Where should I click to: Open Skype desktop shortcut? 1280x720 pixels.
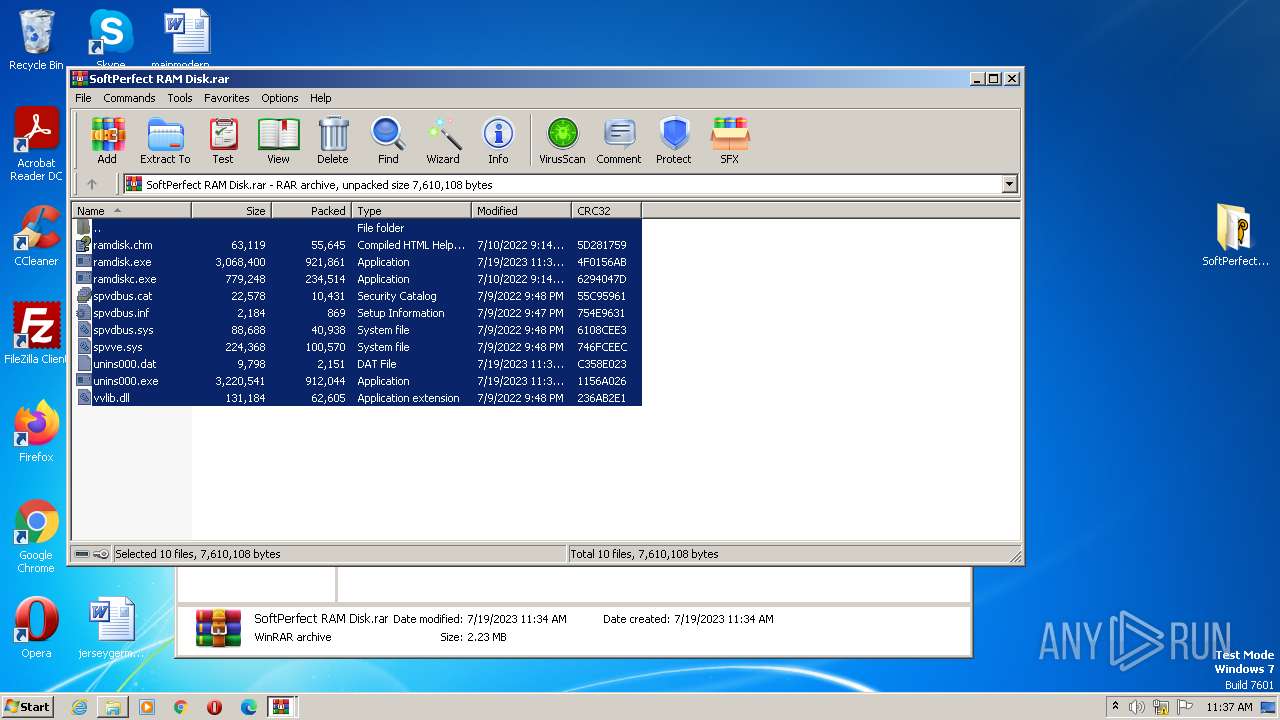[x=110, y=40]
